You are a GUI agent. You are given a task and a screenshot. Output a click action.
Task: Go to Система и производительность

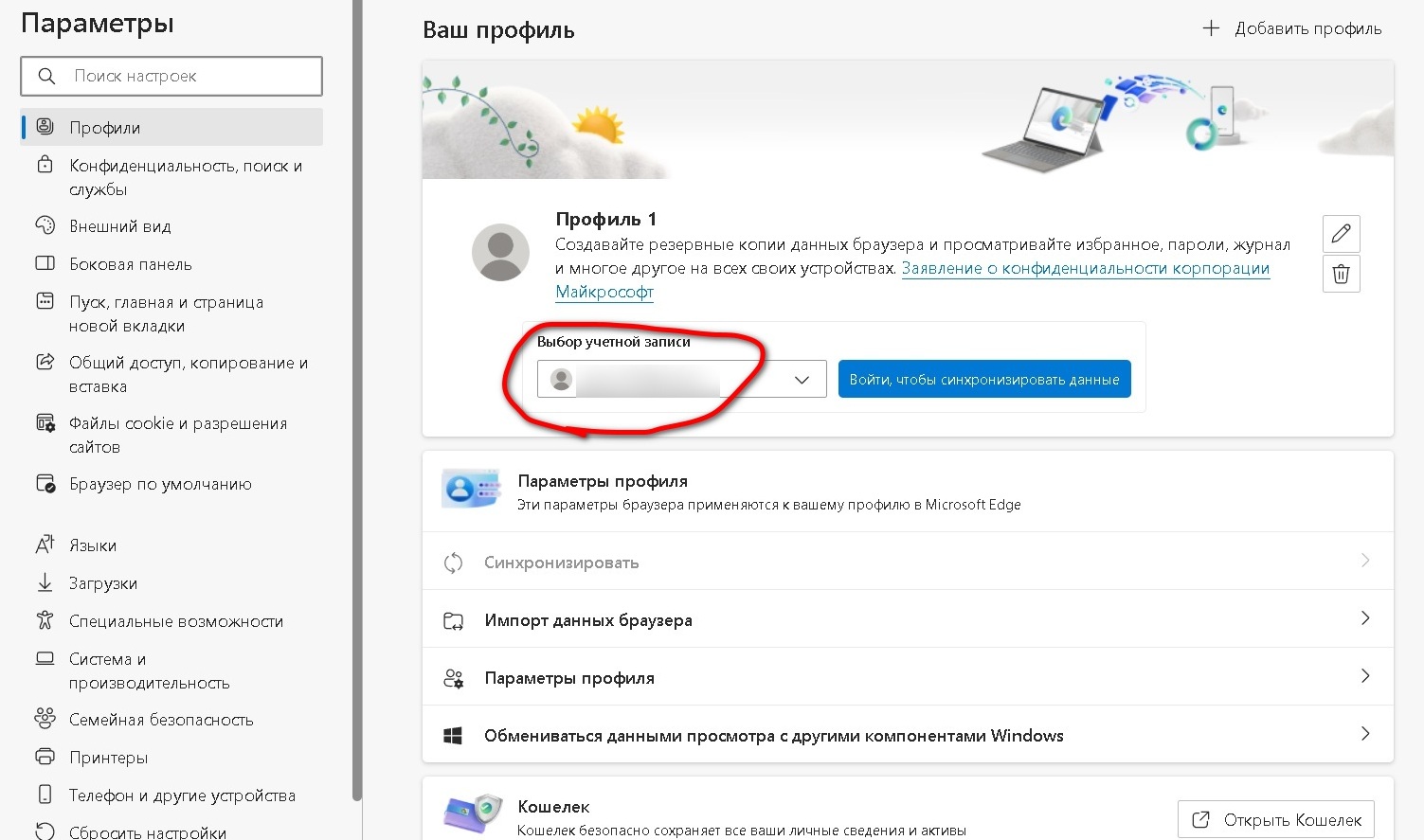point(171,670)
